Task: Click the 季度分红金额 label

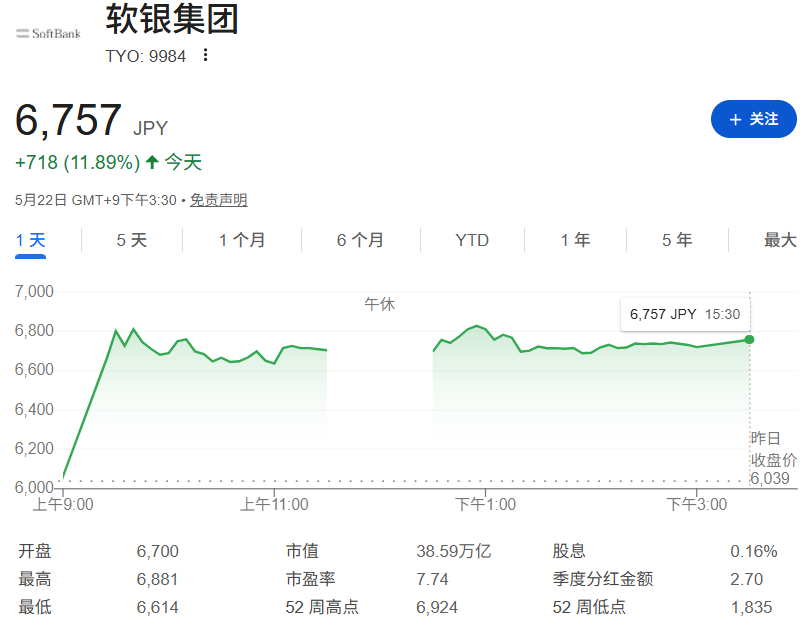Action: click(603, 579)
